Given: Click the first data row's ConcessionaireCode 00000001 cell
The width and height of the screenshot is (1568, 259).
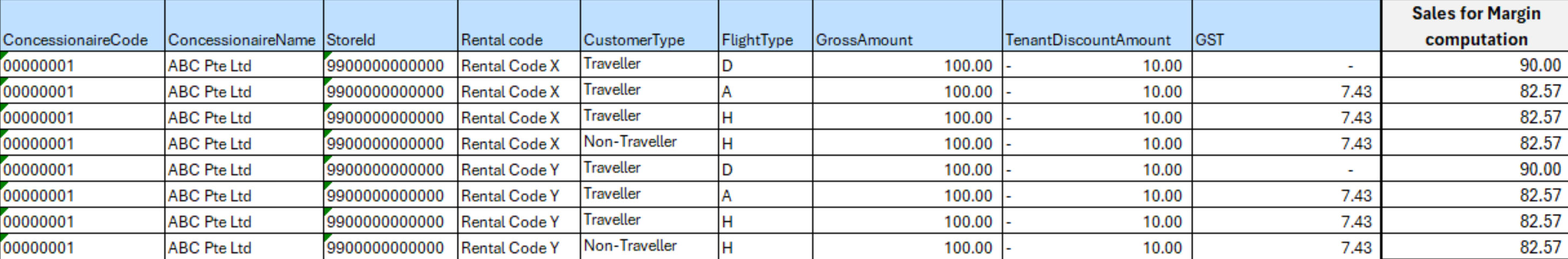Looking at the screenshot, I should (39, 66).
